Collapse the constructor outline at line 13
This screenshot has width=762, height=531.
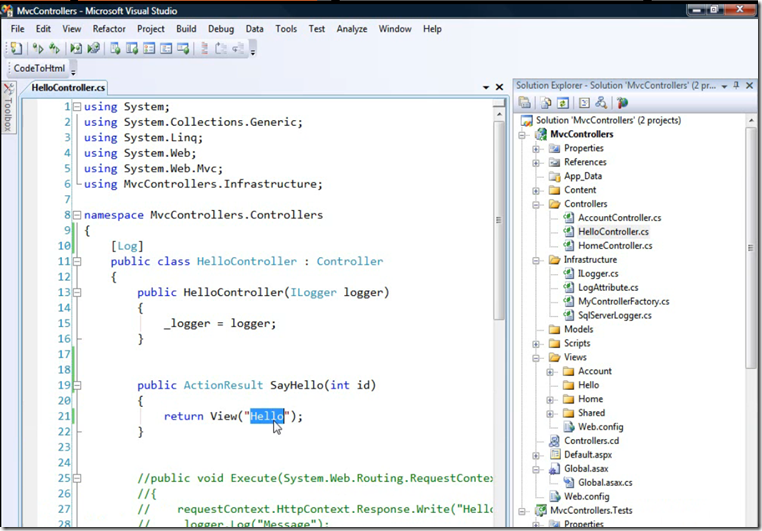pyautogui.click(x=77, y=292)
